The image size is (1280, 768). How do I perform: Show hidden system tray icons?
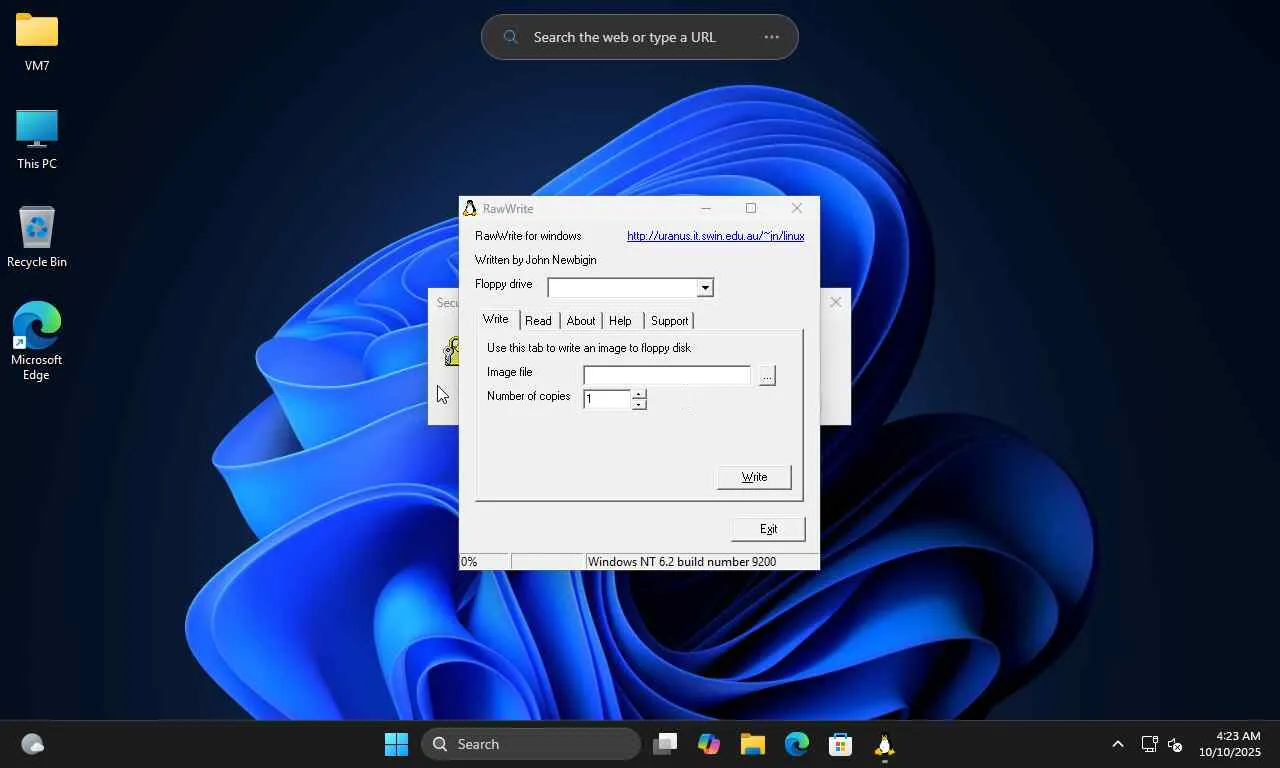(x=1118, y=744)
